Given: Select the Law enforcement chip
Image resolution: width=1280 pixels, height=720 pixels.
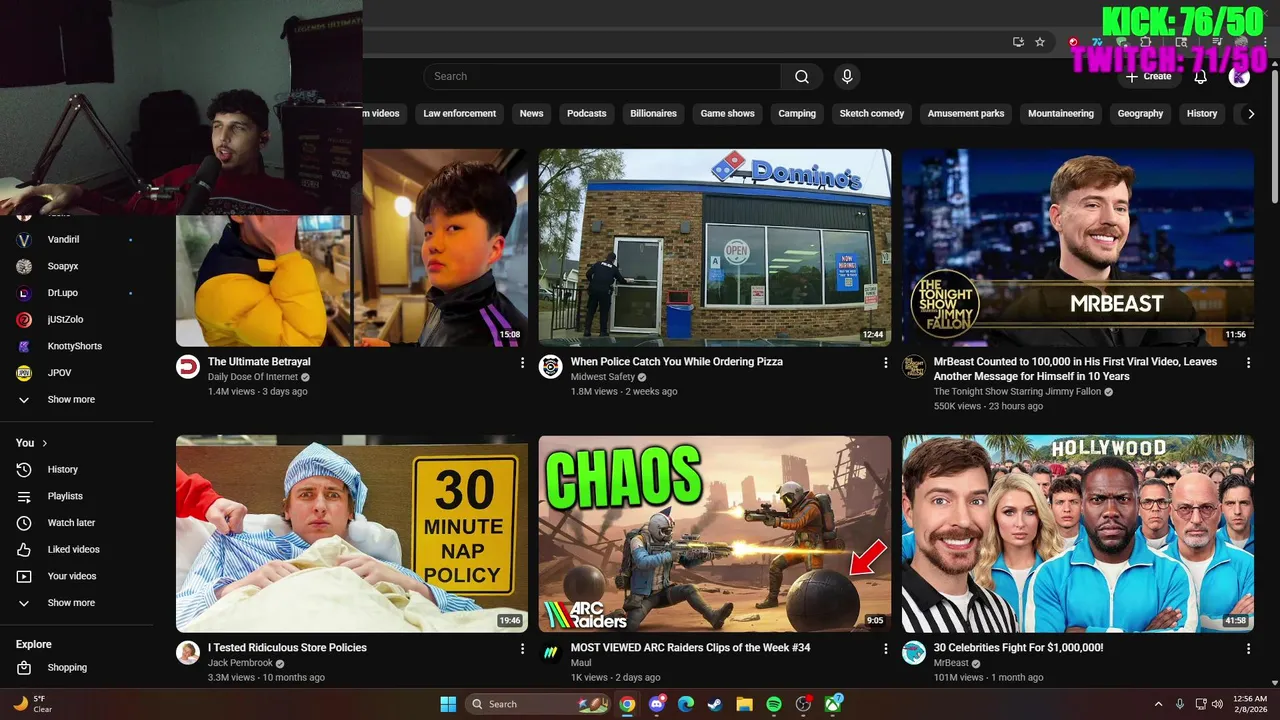Looking at the screenshot, I should pos(459,114).
